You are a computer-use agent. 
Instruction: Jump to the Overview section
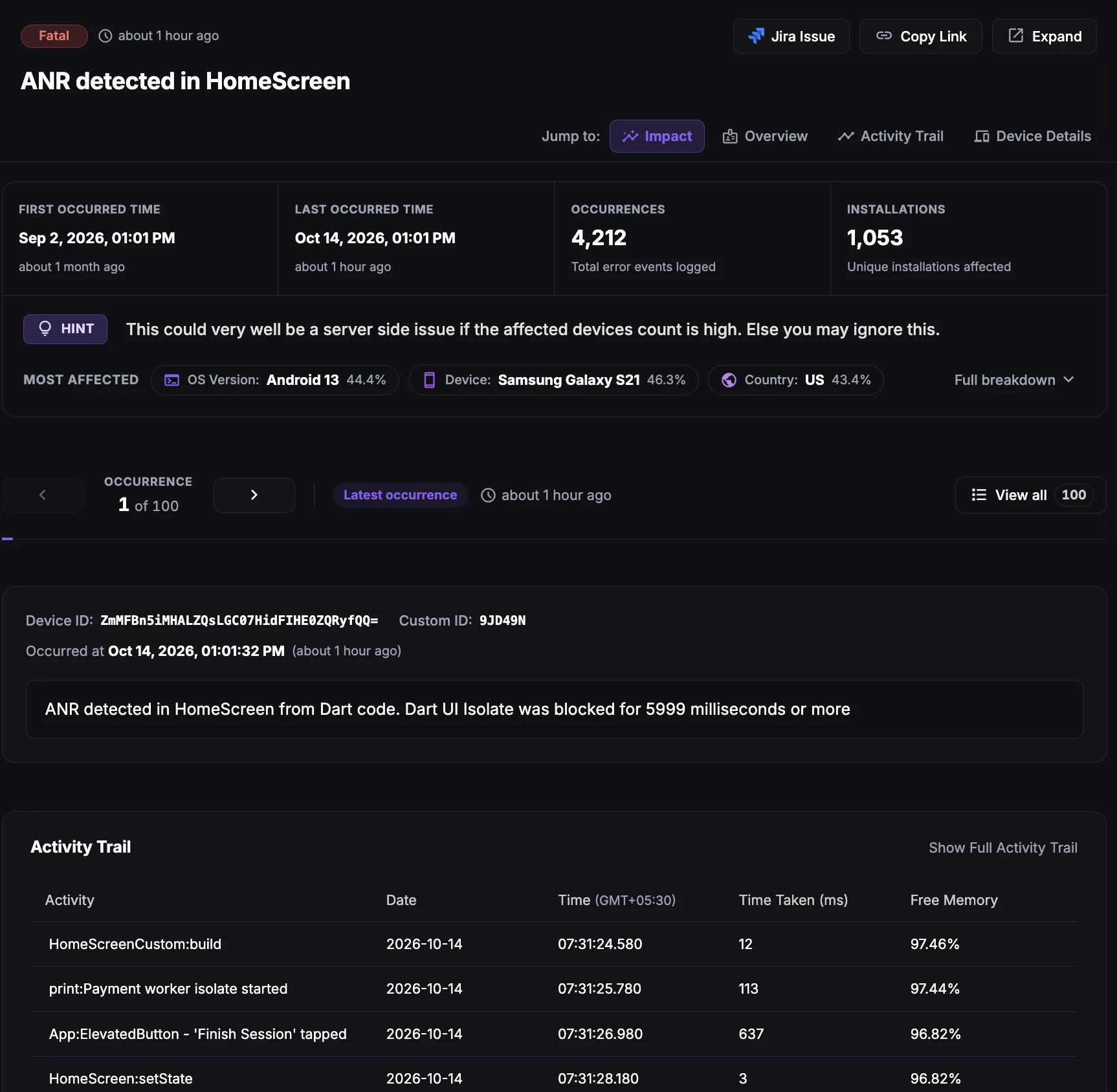pos(765,136)
